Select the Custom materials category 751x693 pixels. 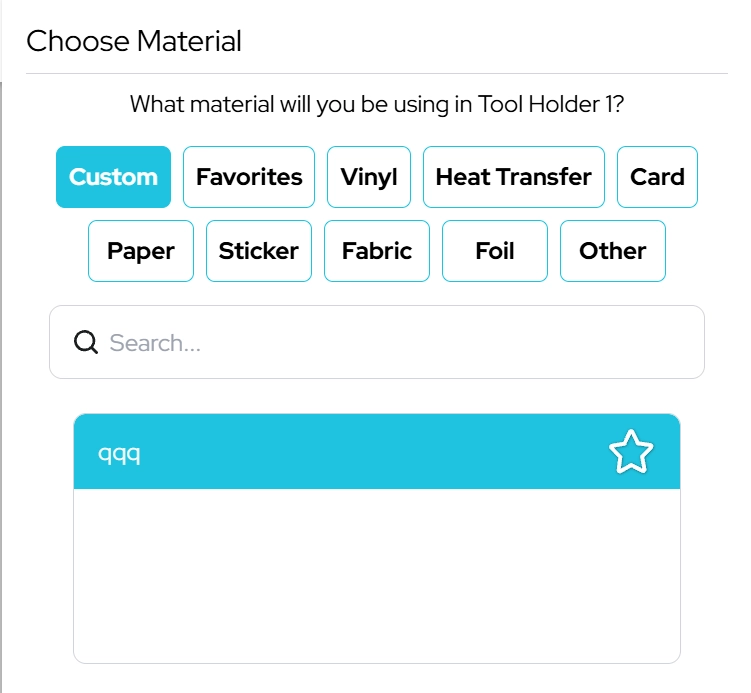pos(113,177)
